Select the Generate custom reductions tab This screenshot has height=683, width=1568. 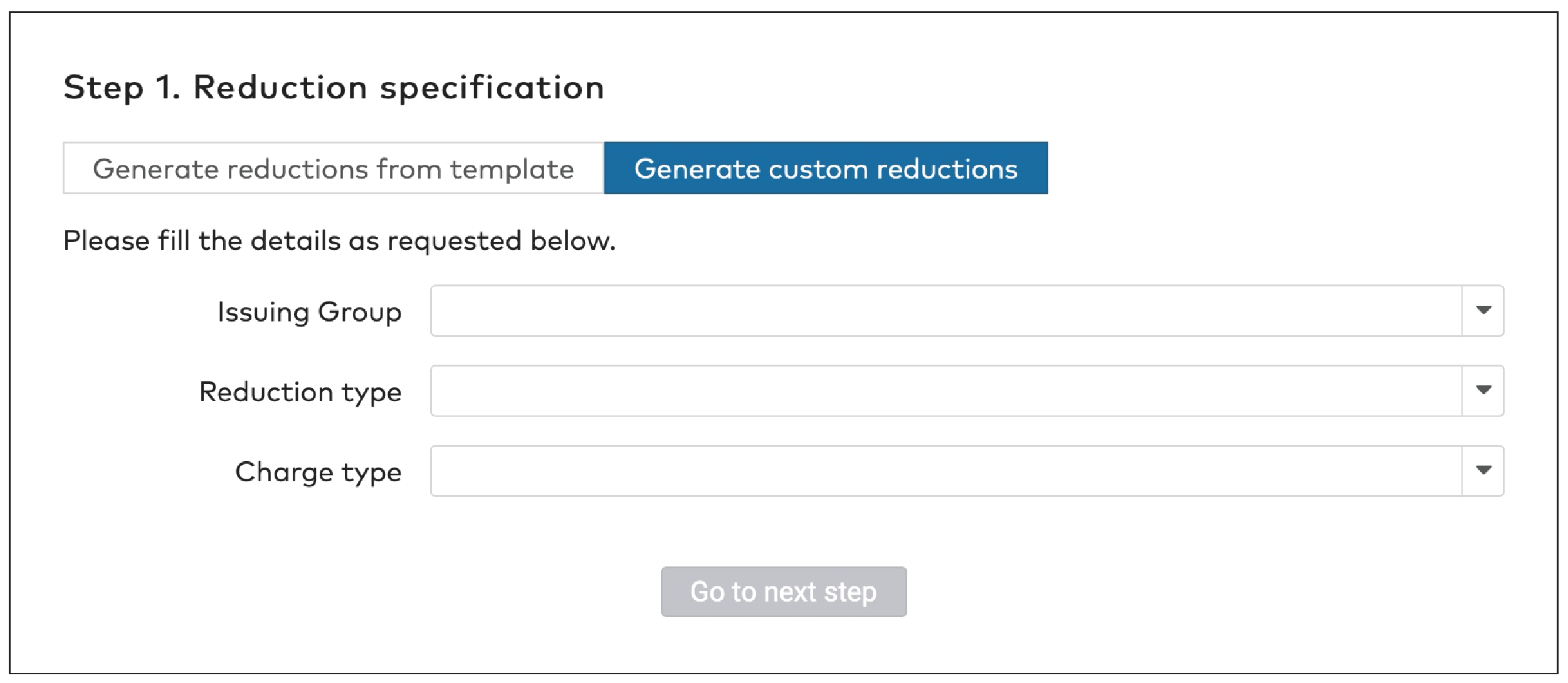(x=826, y=168)
